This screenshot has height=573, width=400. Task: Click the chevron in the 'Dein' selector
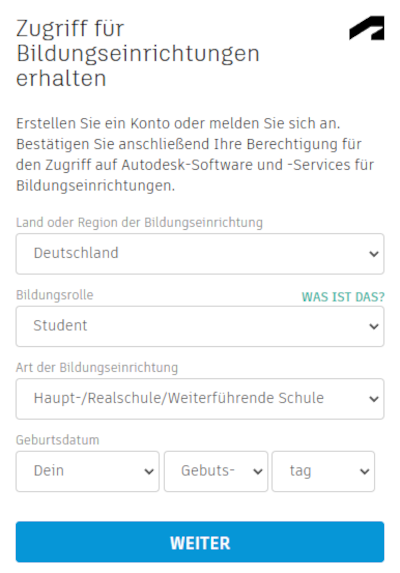click(149, 471)
